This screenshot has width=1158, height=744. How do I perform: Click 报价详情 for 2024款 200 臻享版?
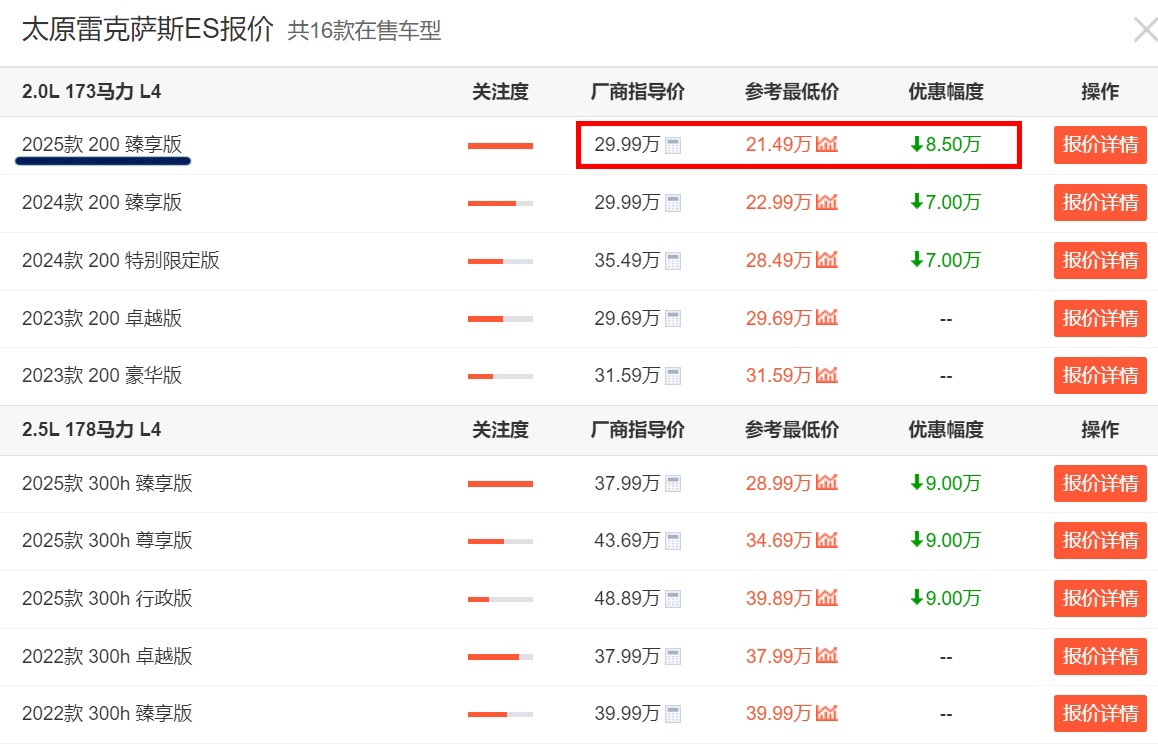click(1100, 202)
